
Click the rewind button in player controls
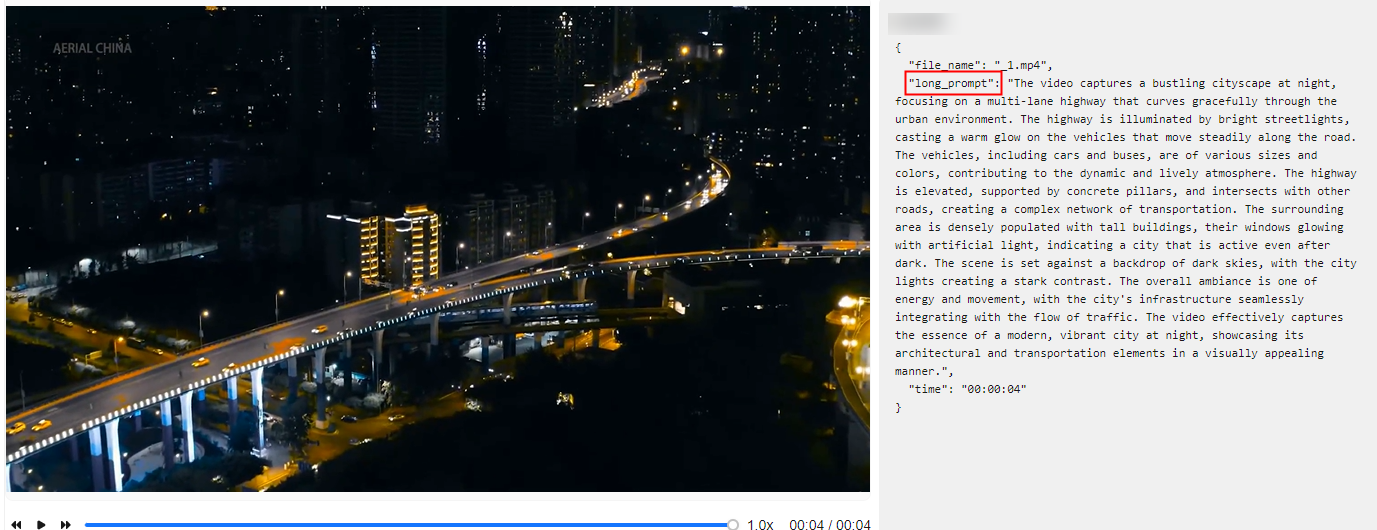pos(17,524)
